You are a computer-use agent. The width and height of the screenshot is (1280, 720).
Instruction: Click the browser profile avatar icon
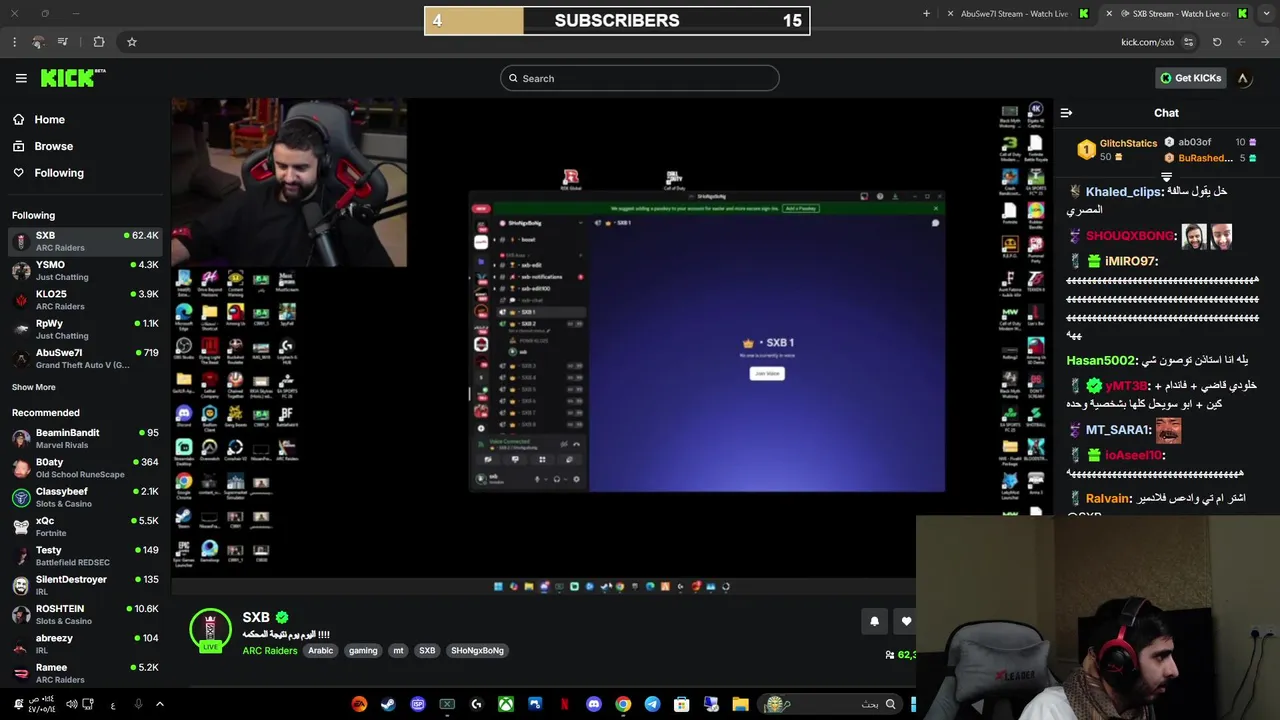click(x=38, y=42)
